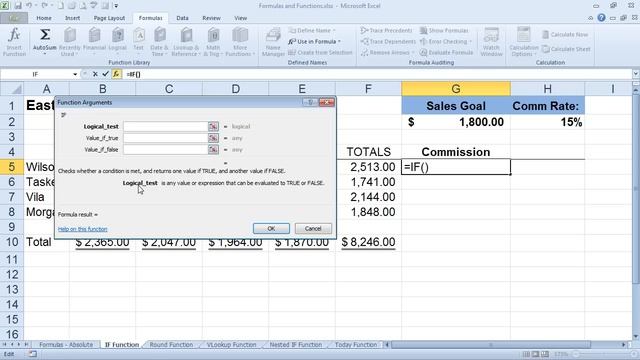Click the AutoSum sigma icon
The height and width of the screenshot is (360, 640).
click(45, 35)
